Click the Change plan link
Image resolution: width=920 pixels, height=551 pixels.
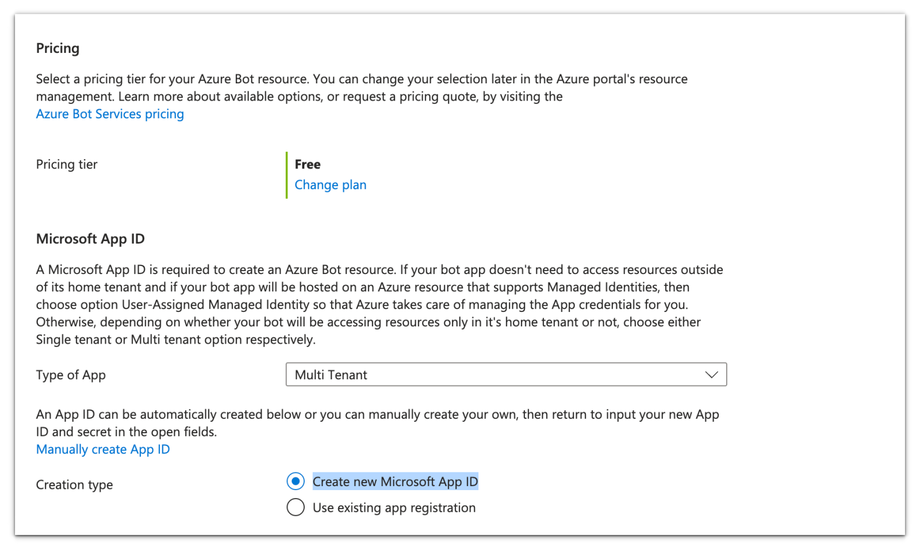point(330,185)
